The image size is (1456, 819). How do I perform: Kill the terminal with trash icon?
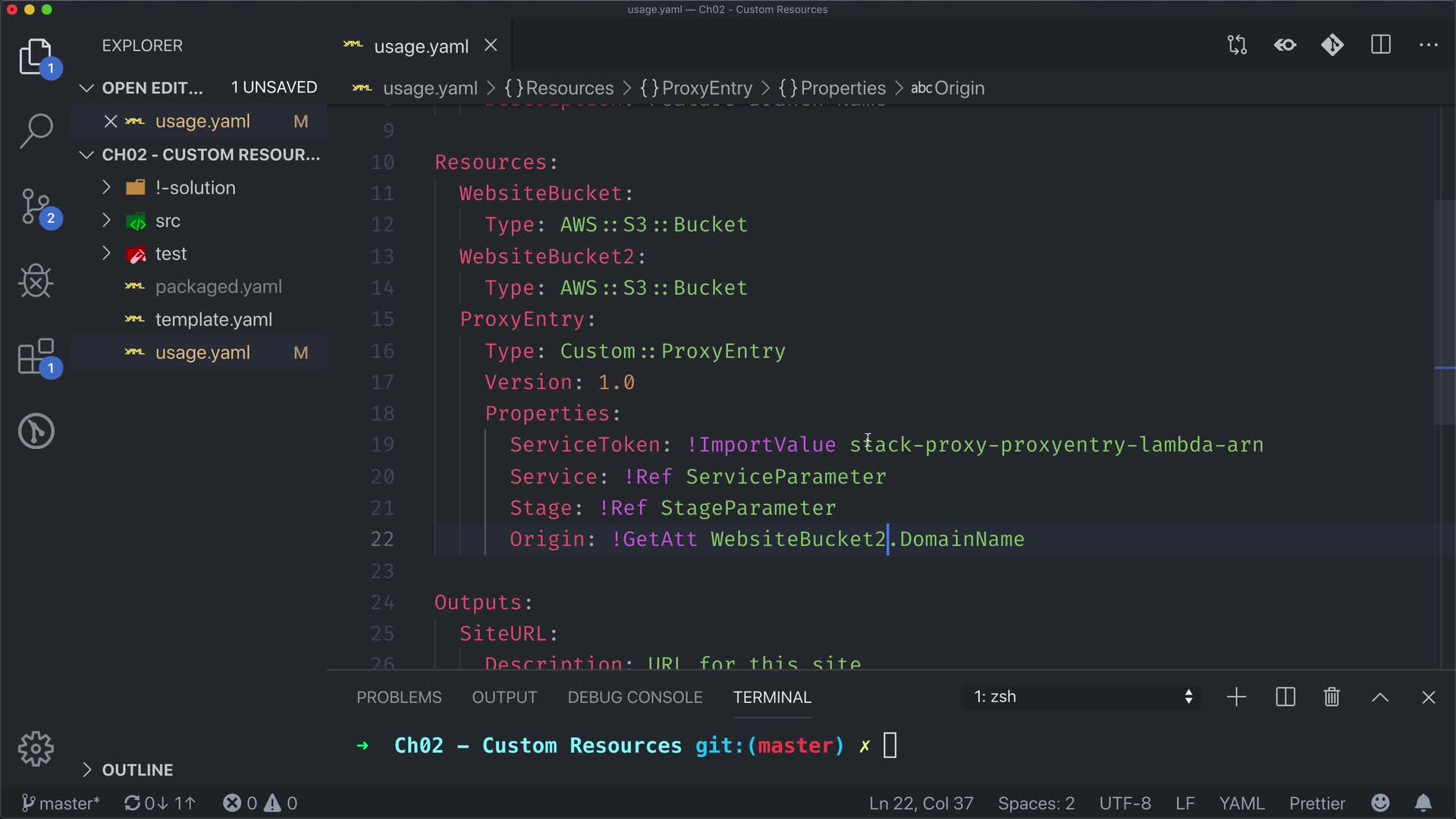pyautogui.click(x=1332, y=697)
